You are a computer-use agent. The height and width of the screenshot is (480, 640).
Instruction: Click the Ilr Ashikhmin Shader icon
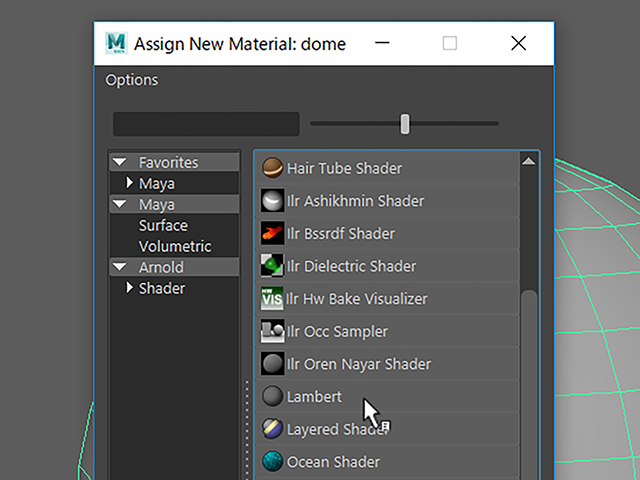(x=272, y=200)
